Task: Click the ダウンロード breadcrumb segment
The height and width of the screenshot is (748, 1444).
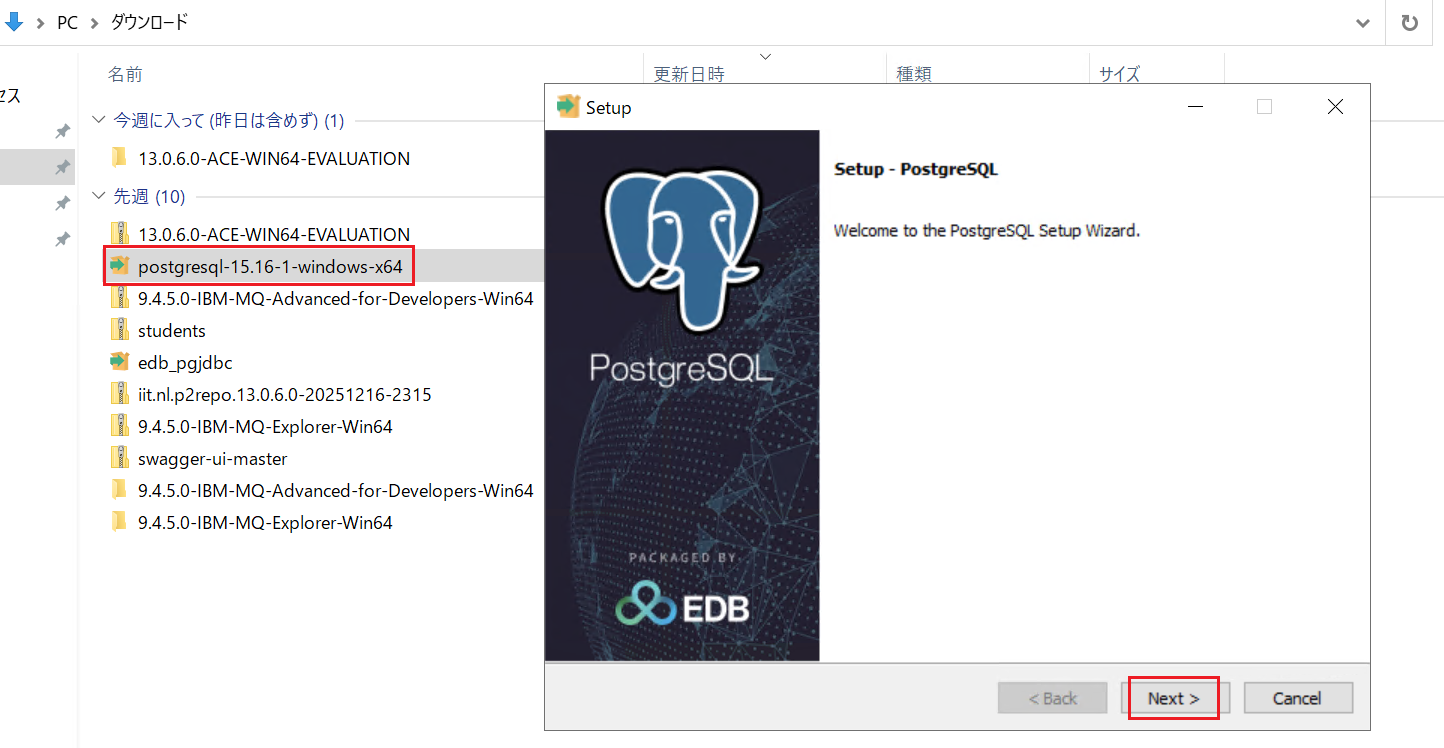Action: point(149,22)
